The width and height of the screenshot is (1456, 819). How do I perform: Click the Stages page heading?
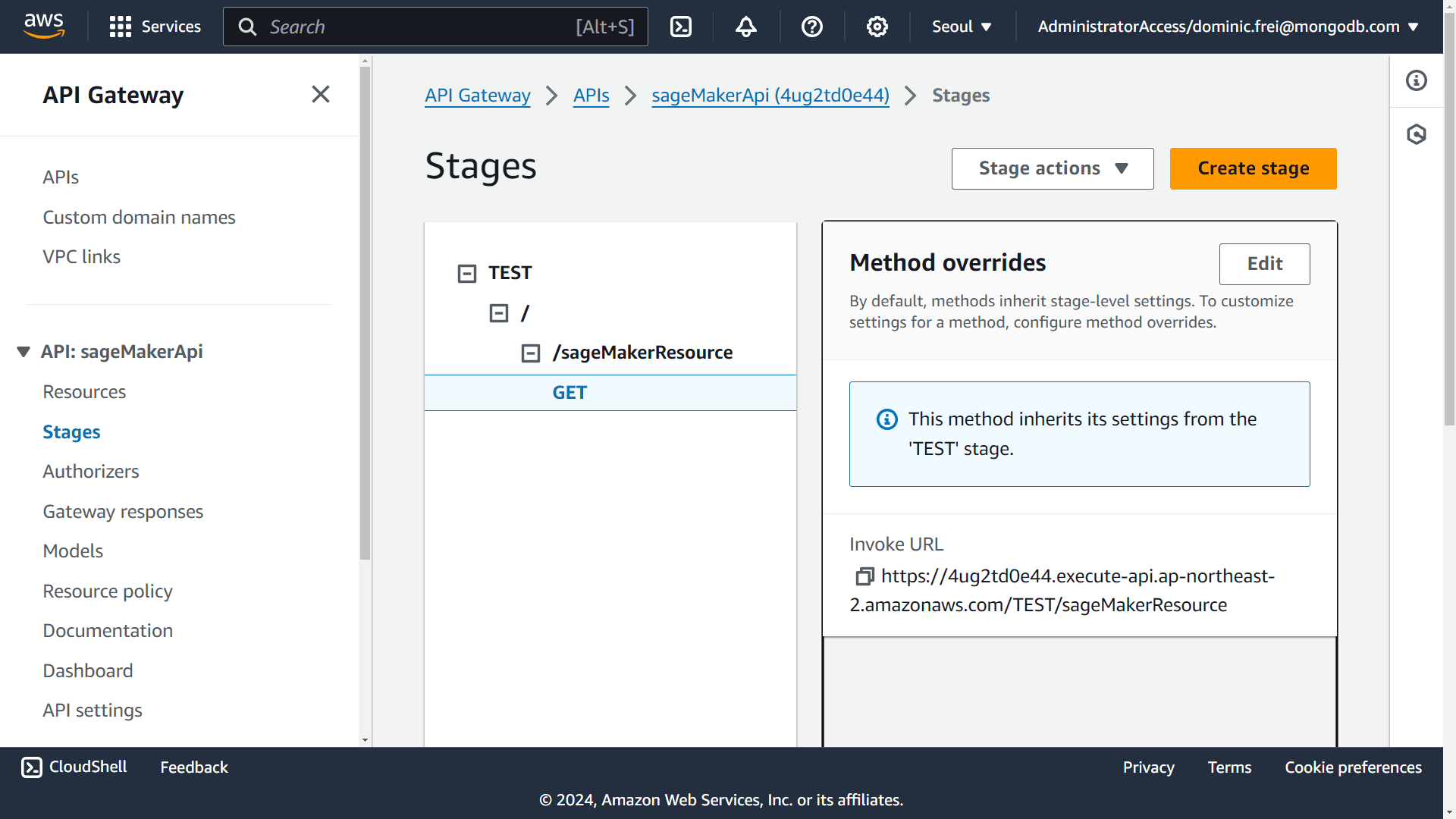[481, 166]
